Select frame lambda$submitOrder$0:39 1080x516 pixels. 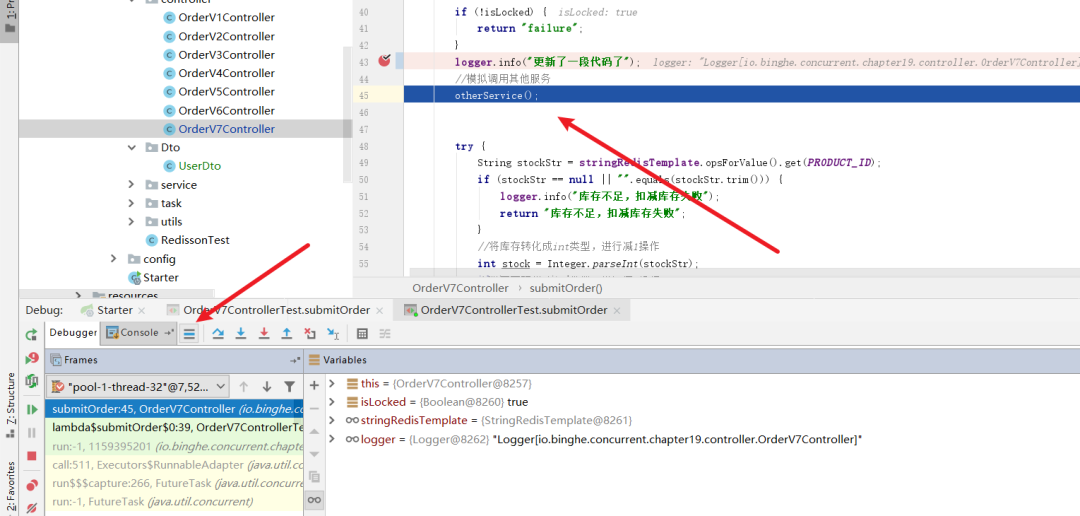click(x=174, y=428)
